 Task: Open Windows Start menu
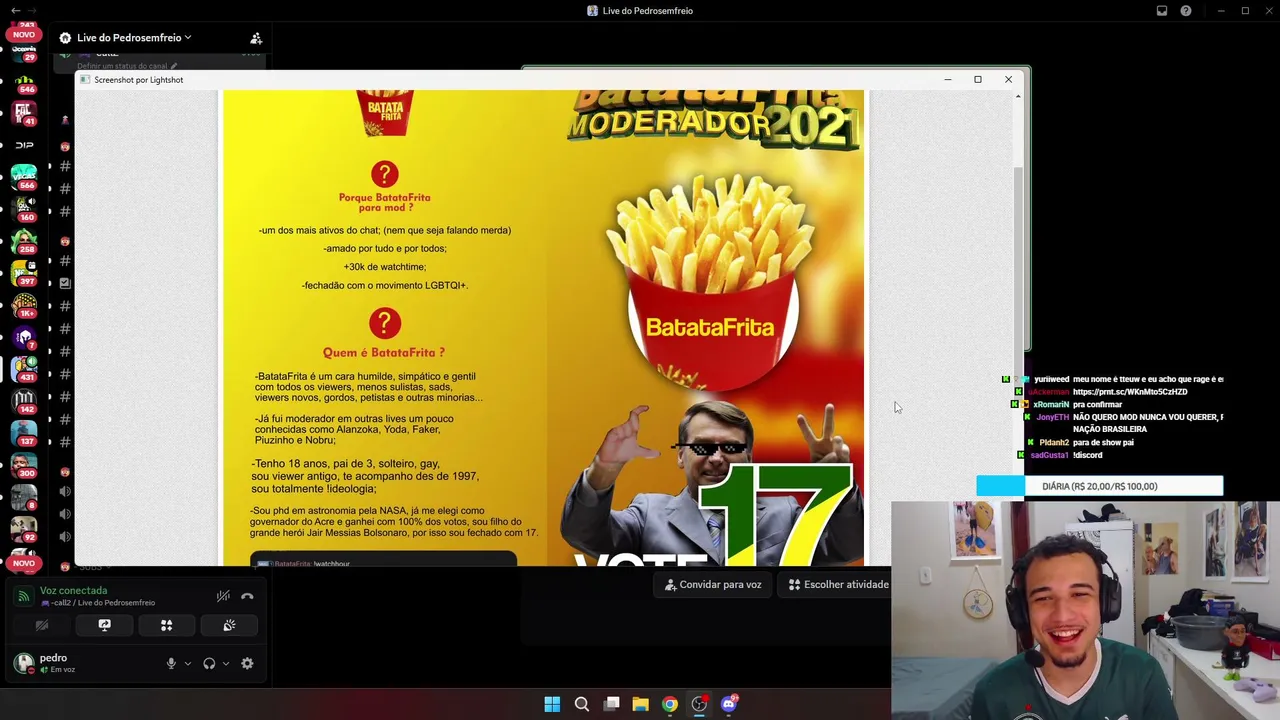552,704
